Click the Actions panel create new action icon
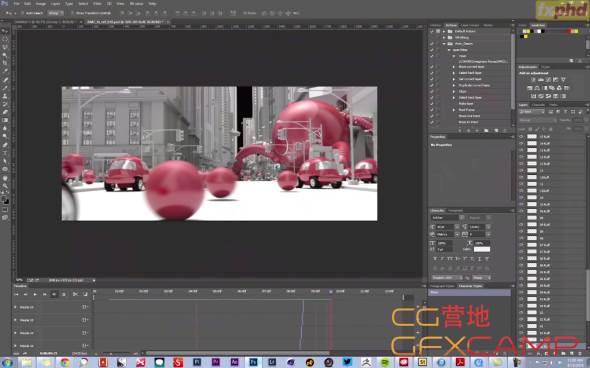Screen dimensions: 590x368 496,131
